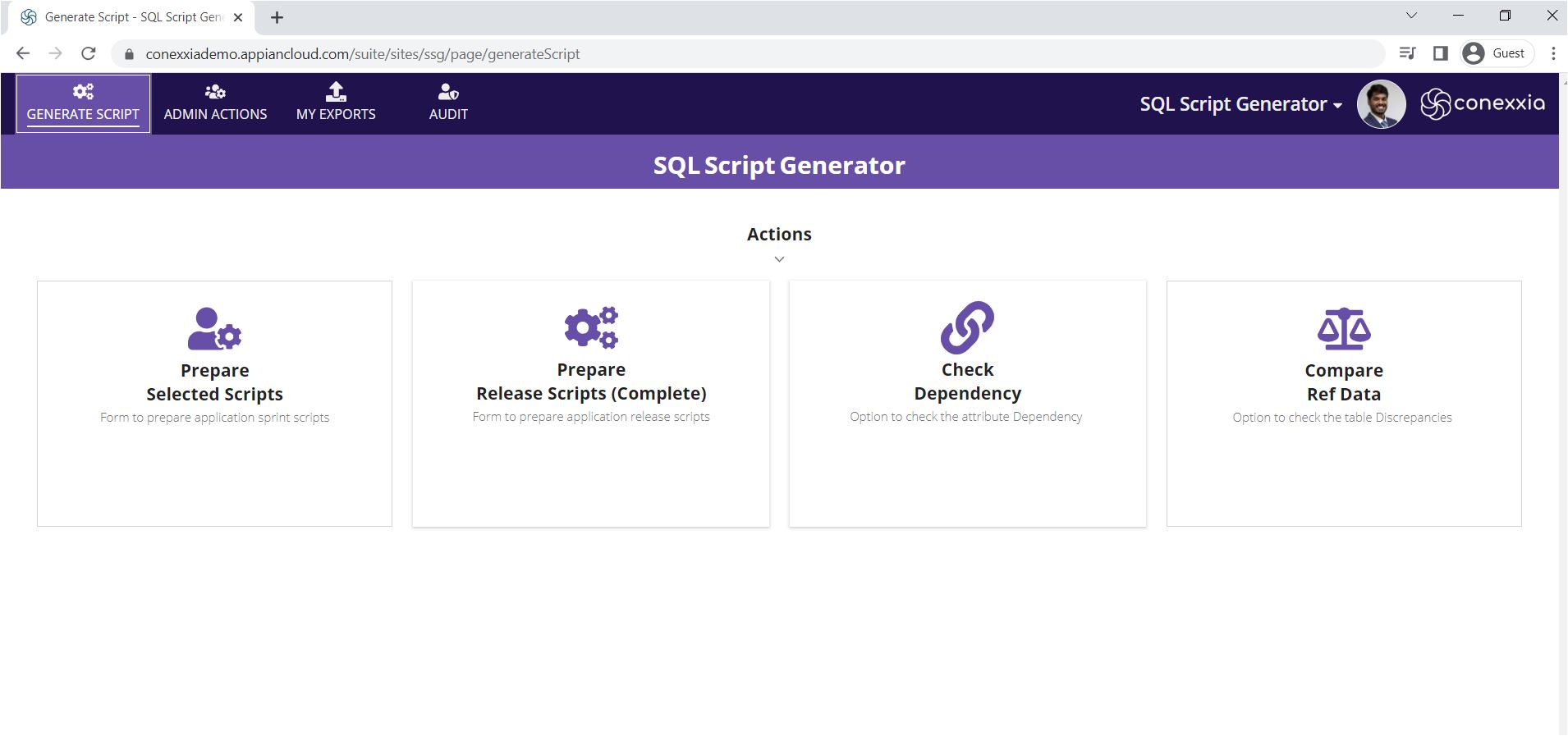The image size is (1568, 736).
Task: Click the padlock site info icon
Action: (128, 54)
